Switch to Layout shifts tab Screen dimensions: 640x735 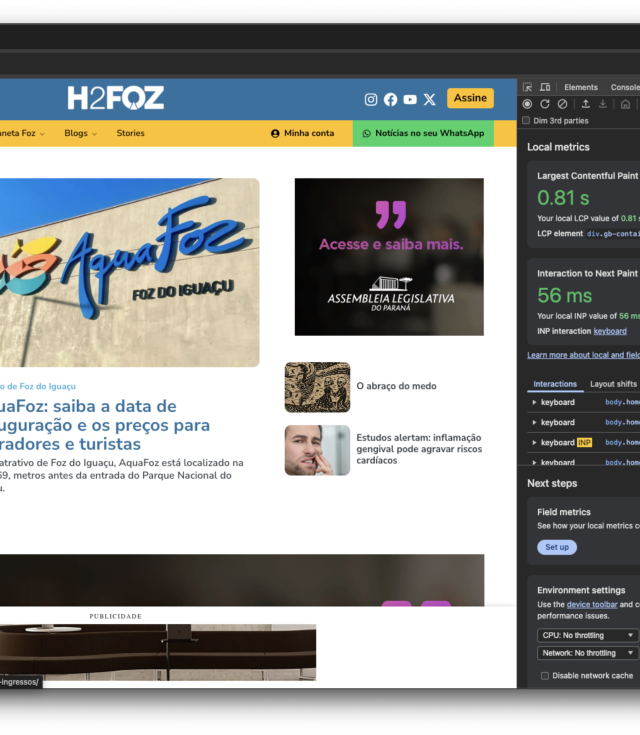click(613, 384)
